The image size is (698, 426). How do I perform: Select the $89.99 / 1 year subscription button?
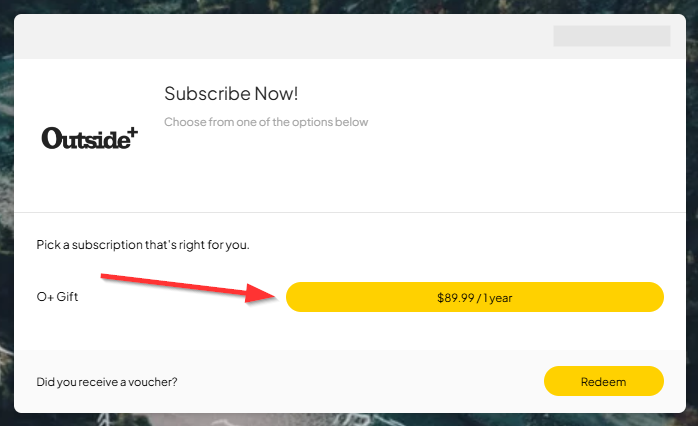[475, 297]
